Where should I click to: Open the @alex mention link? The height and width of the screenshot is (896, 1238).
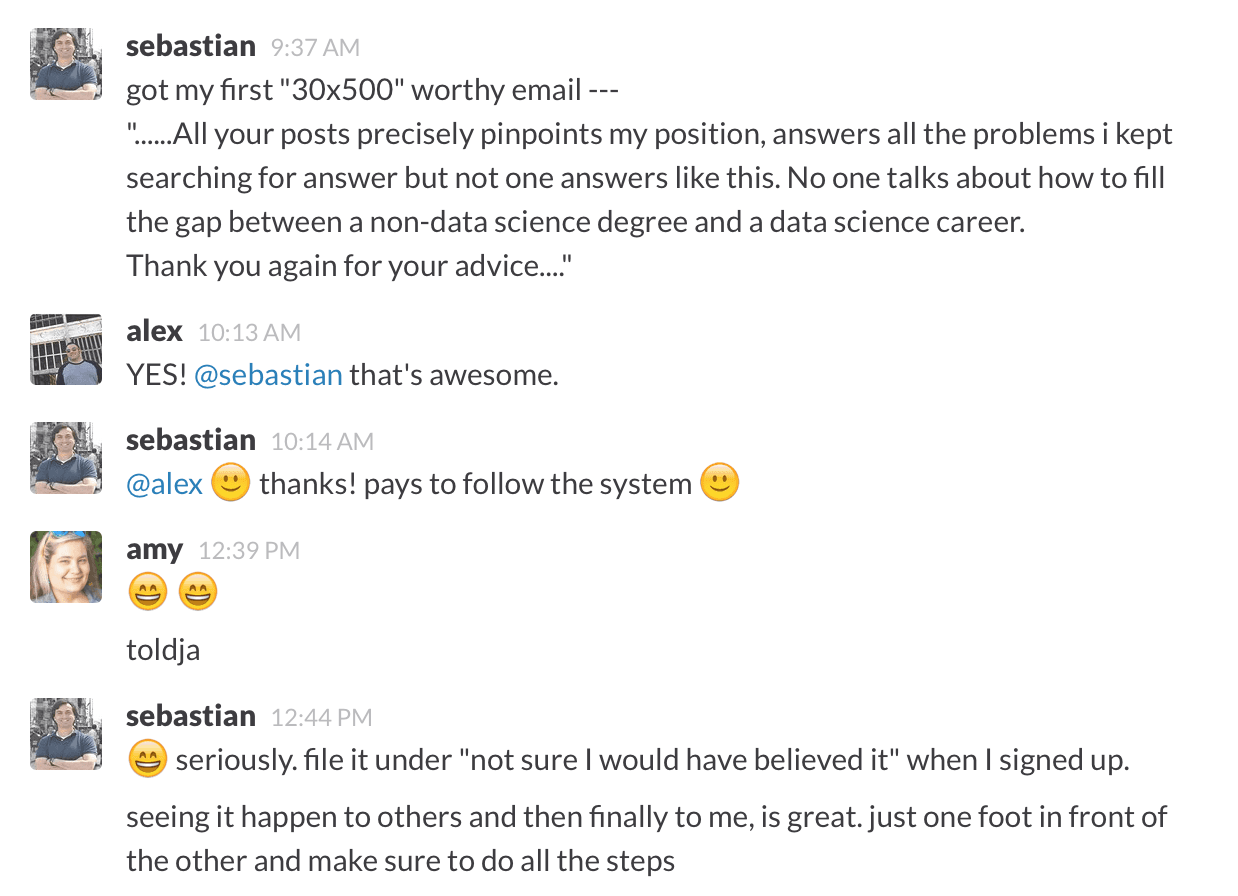[x=165, y=485]
